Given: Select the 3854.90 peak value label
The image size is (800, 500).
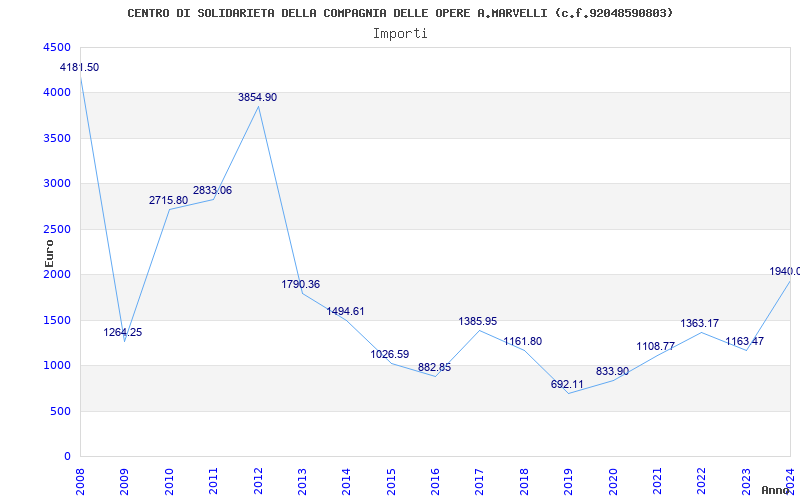Looking at the screenshot, I should point(258,97).
